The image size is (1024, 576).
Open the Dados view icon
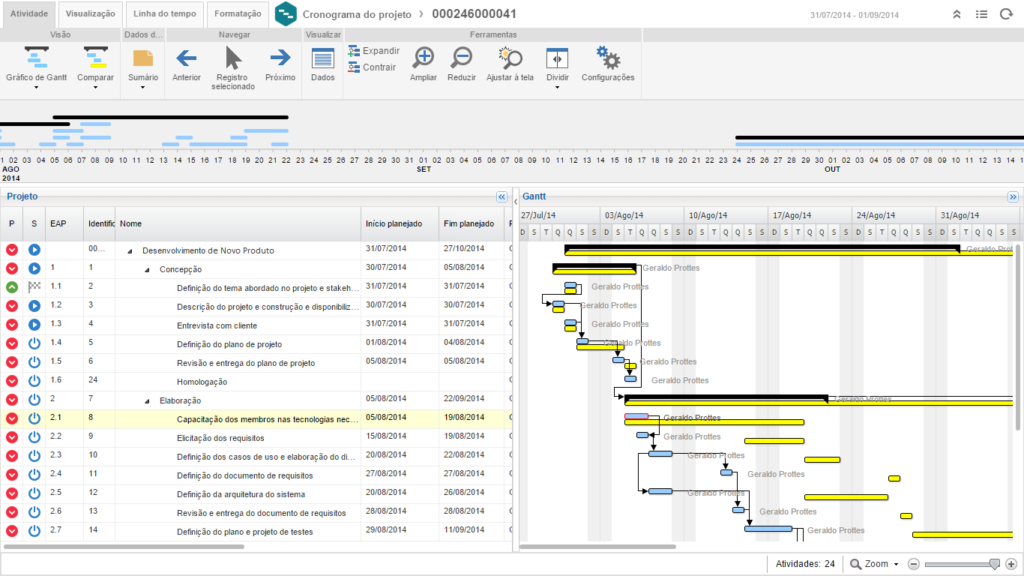pyautogui.click(x=323, y=59)
